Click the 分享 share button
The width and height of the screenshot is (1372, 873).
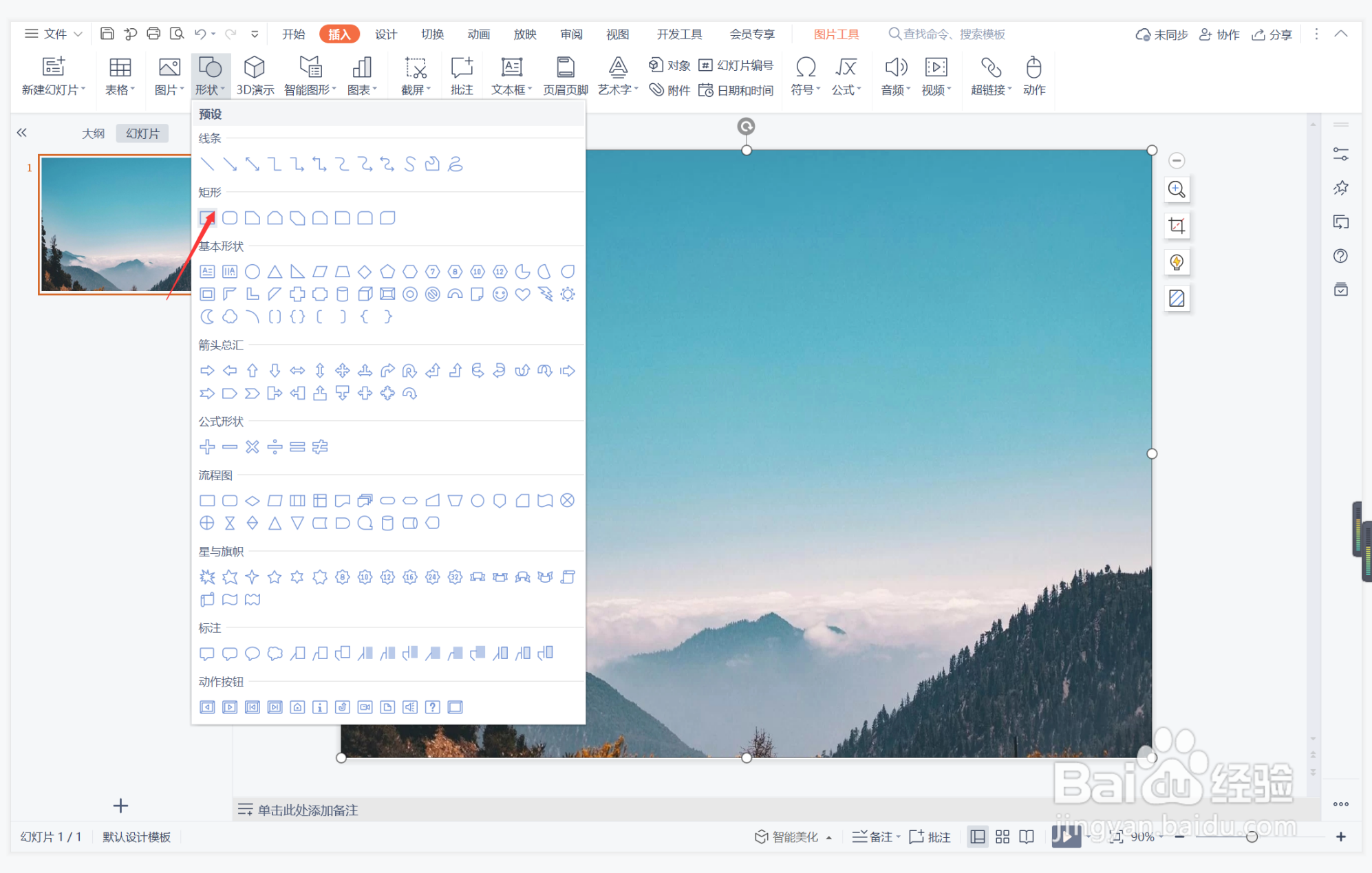1272,34
